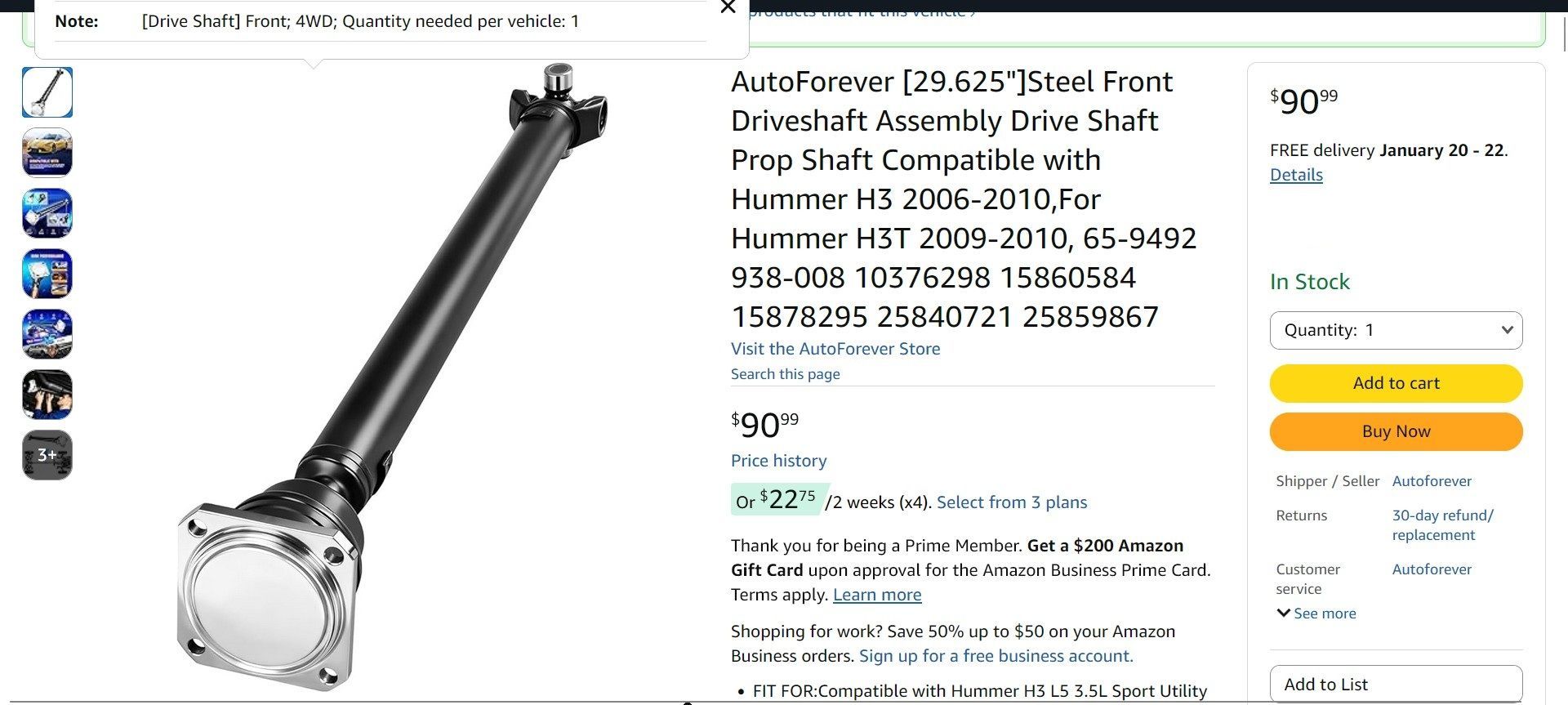Select the fourth product thumbnail

click(47, 274)
